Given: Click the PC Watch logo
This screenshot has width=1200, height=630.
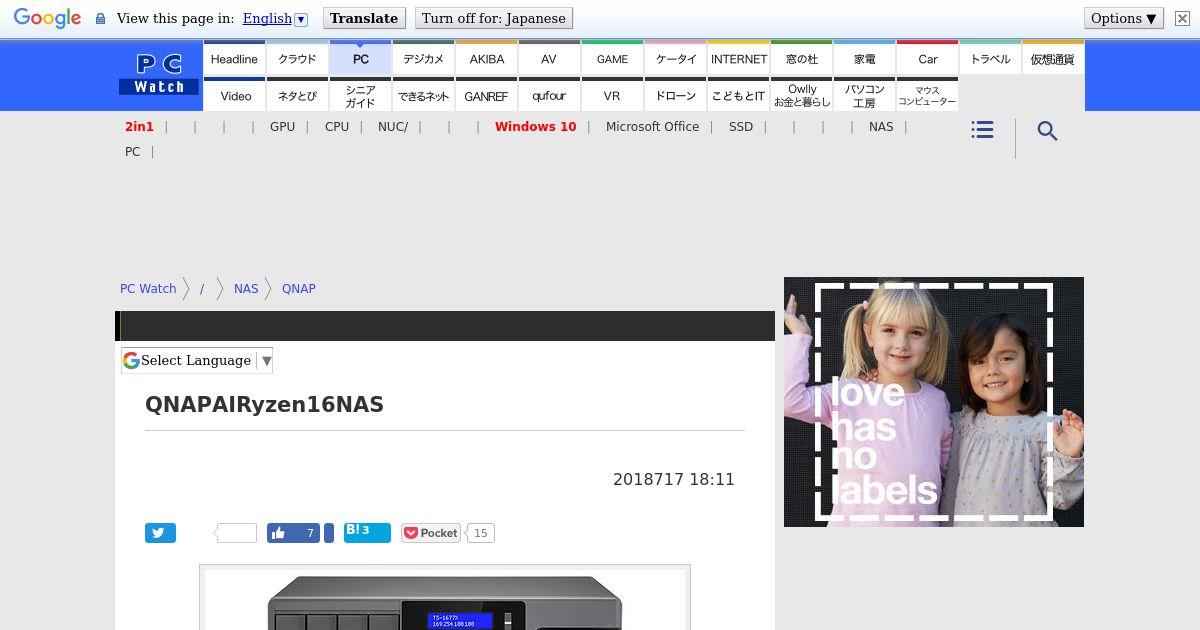Looking at the screenshot, I should click(159, 75).
